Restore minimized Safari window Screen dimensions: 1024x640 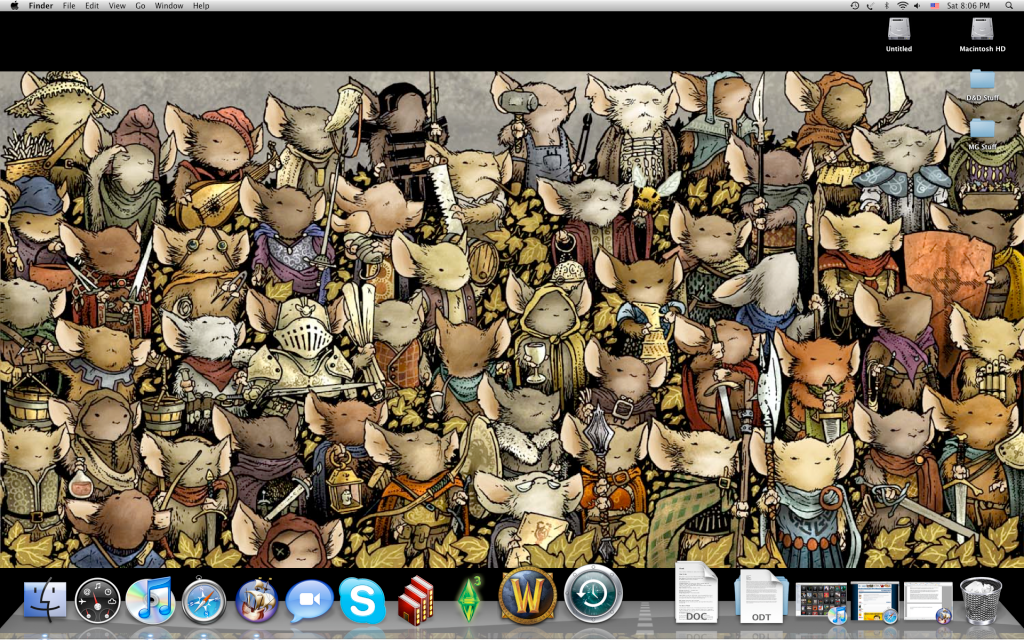tap(874, 602)
